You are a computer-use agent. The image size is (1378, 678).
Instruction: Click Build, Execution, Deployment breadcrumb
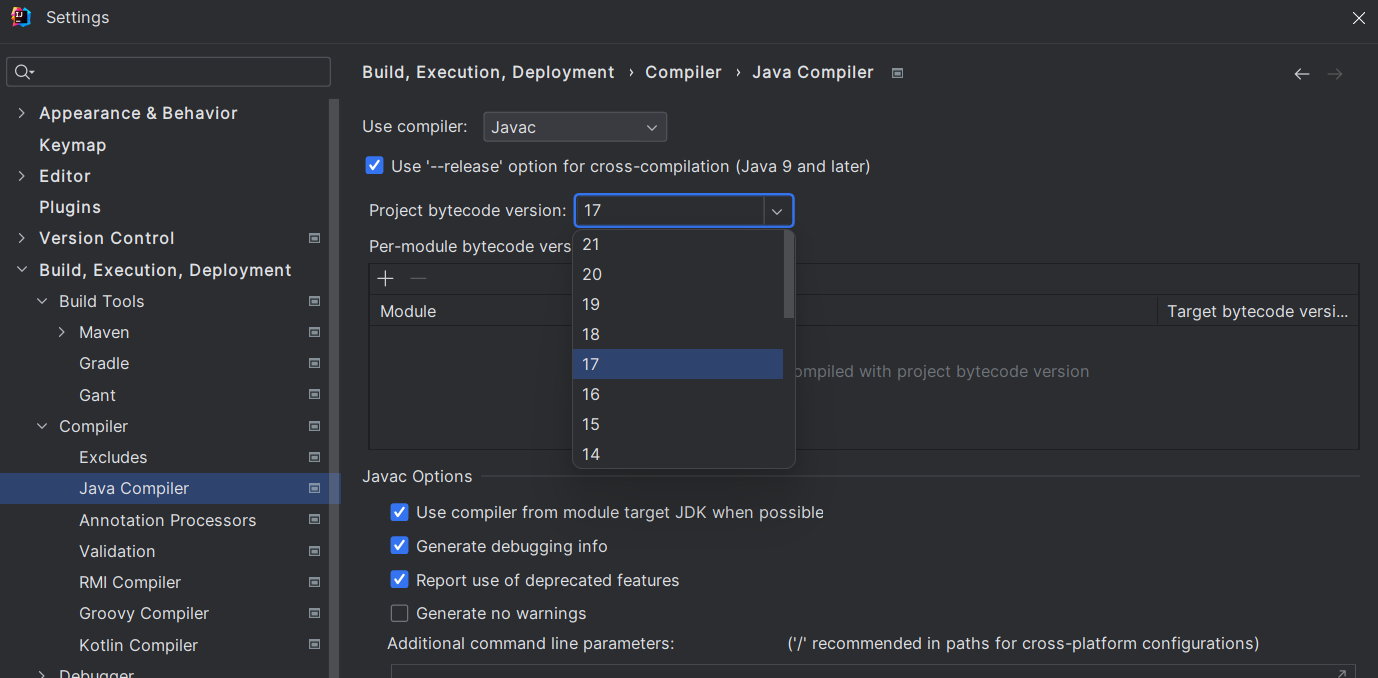point(488,72)
